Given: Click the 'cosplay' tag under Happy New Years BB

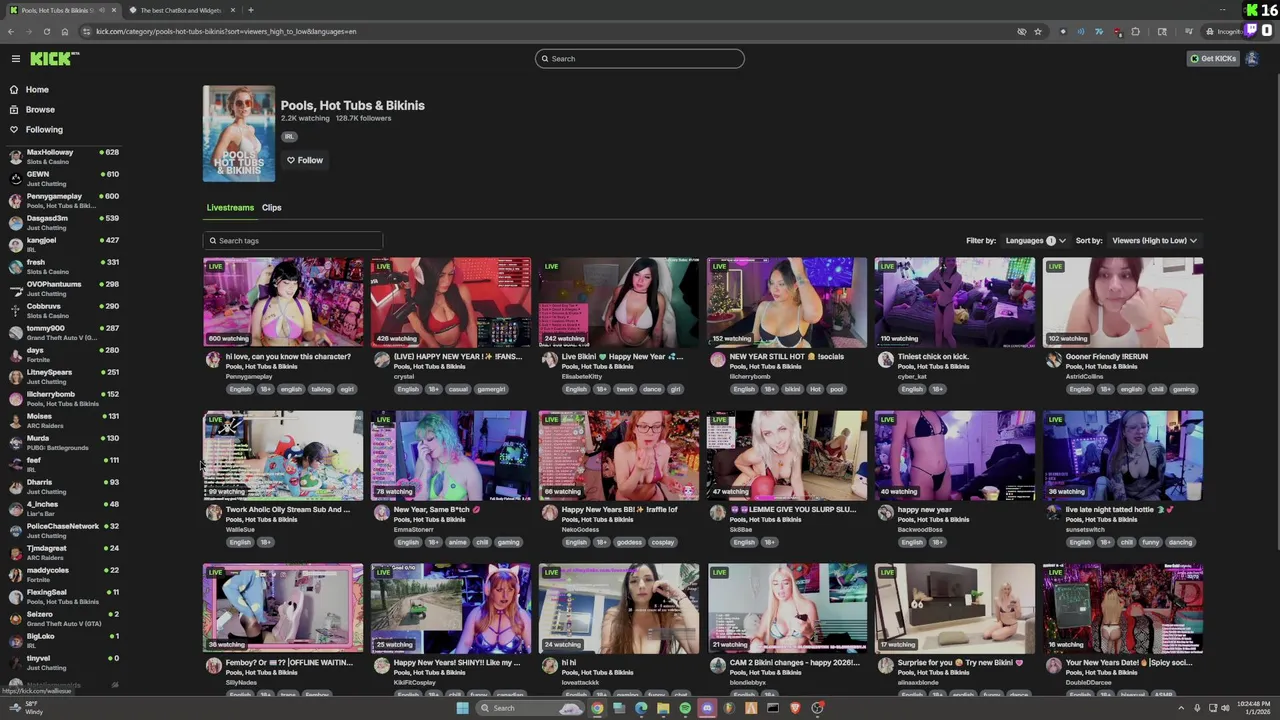Looking at the screenshot, I should pos(662,542).
